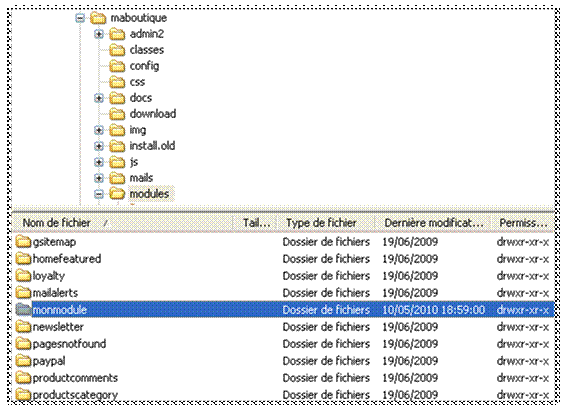Screen dimensions: 566x411
Task: Select modules folder label in tree
Action: (x=149, y=194)
